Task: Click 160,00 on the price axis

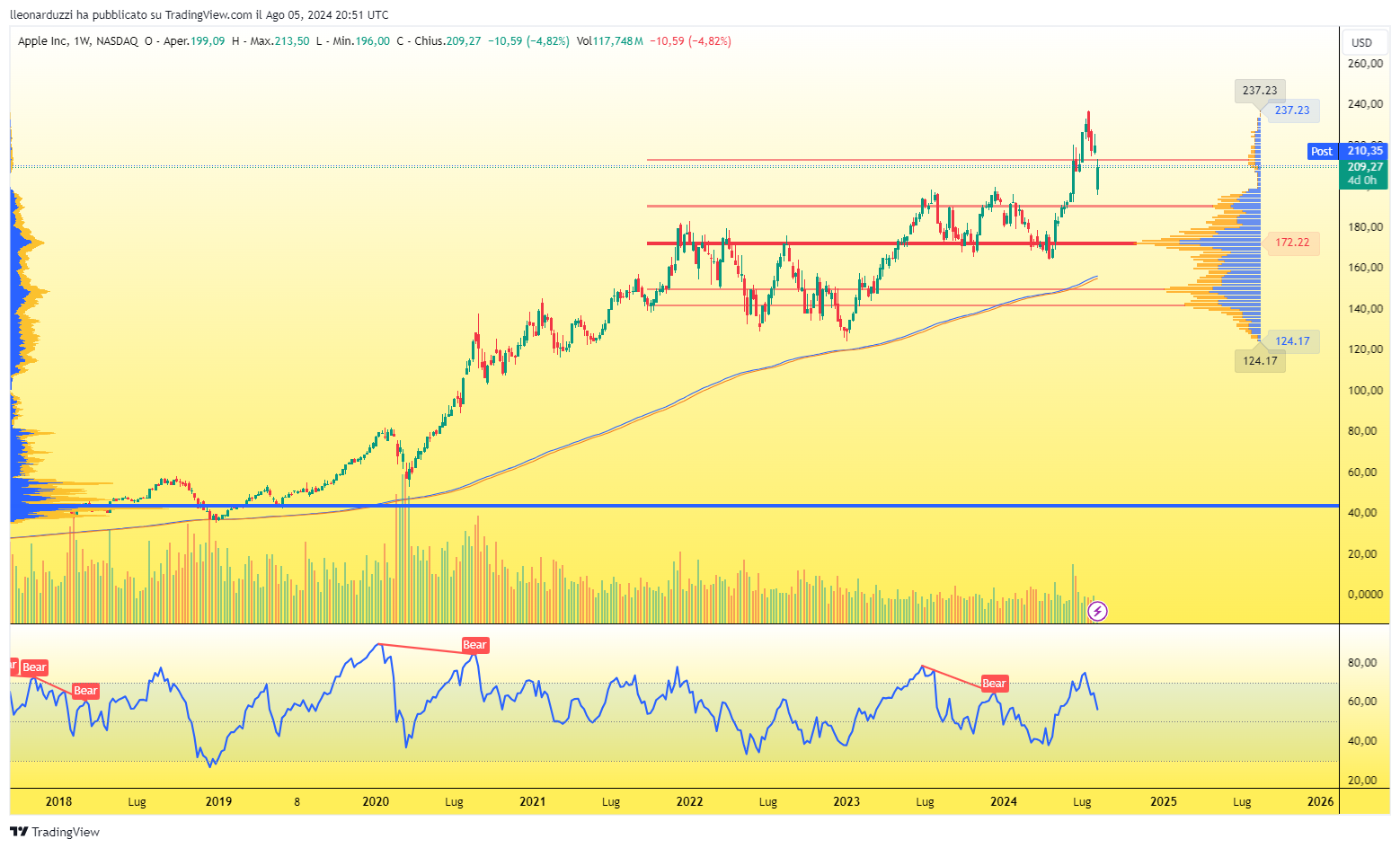Action: [x=1365, y=268]
